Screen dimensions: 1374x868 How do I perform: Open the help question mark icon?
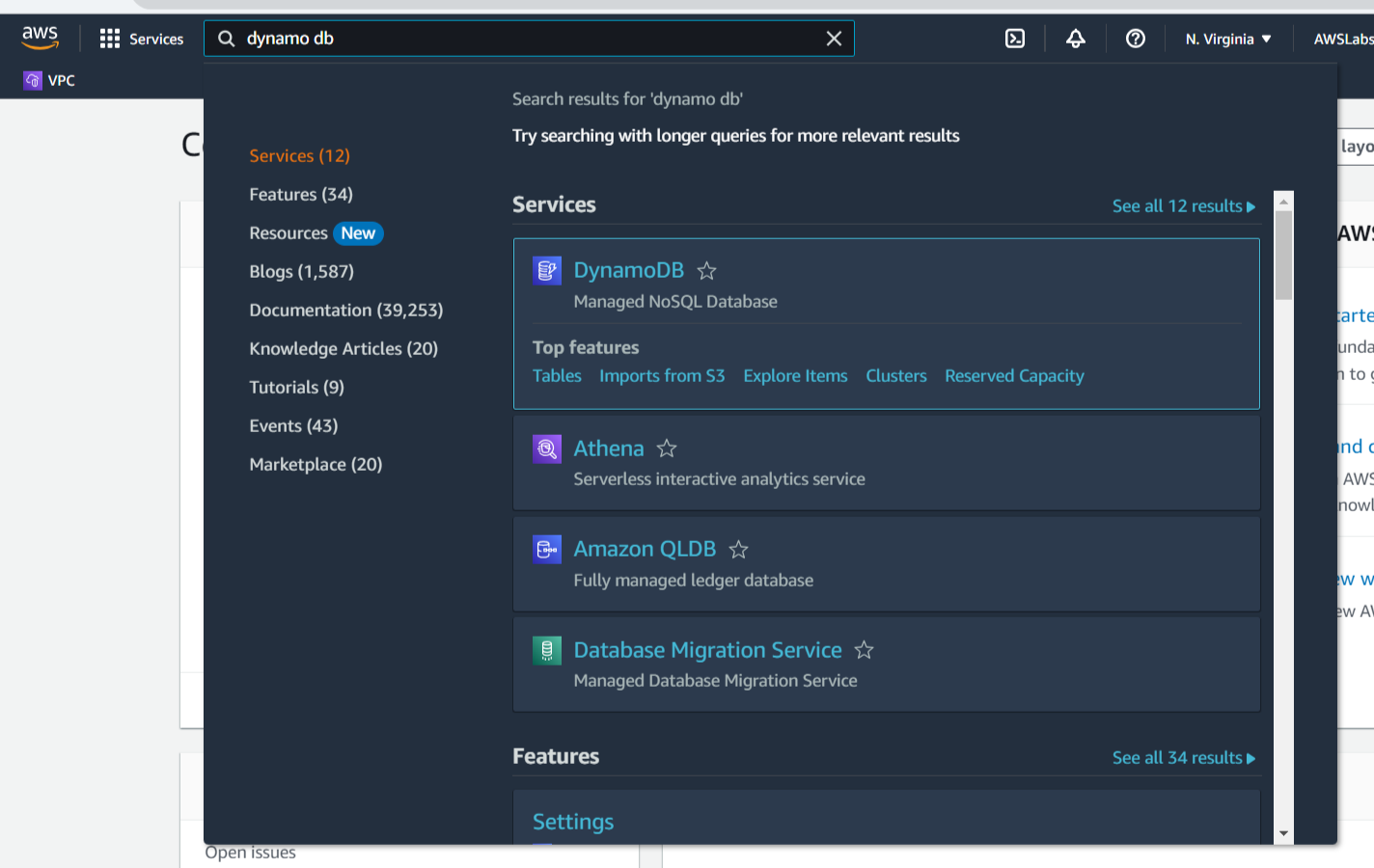1136,39
